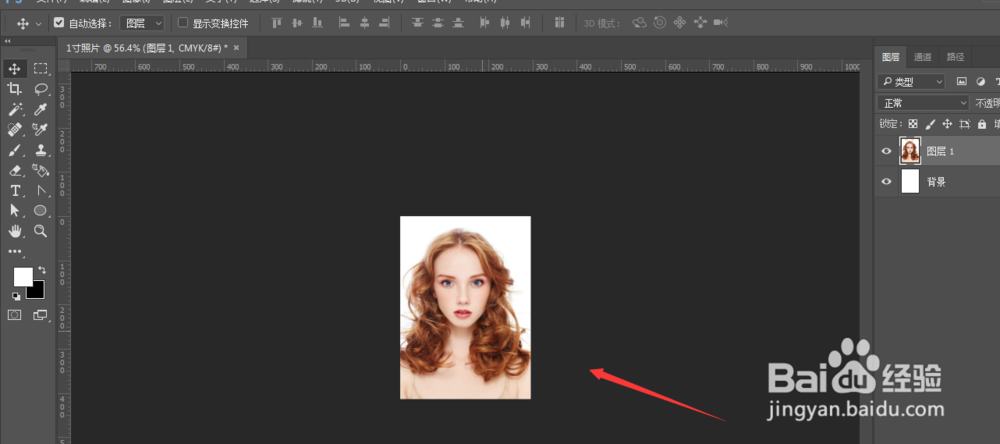The image size is (1000, 444).
Task: Click the 3D rotate mode icon
Action: (639, 23)
